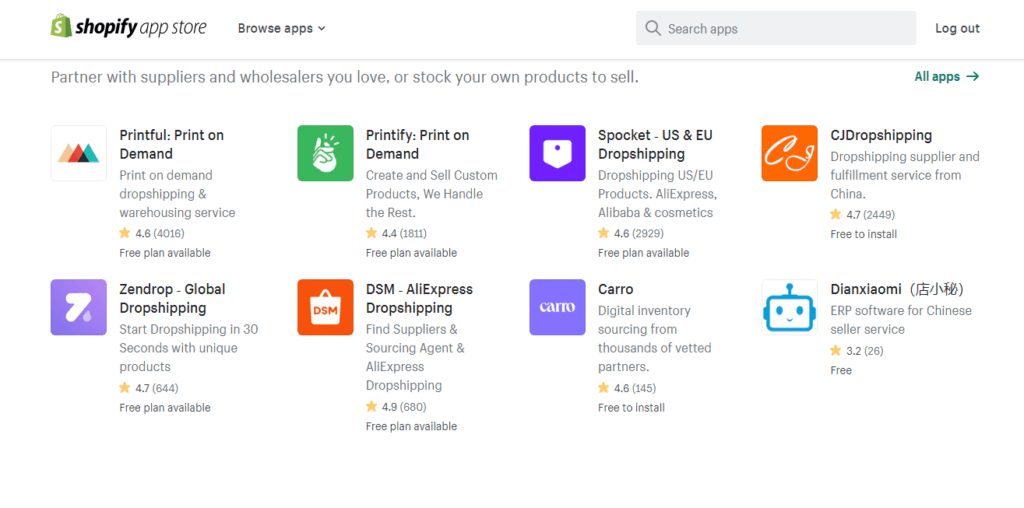The width and height of the screenshot is (1024, 508).
Task: Click the 4.4 (1811) rating text
Action: tap(404, 233)
